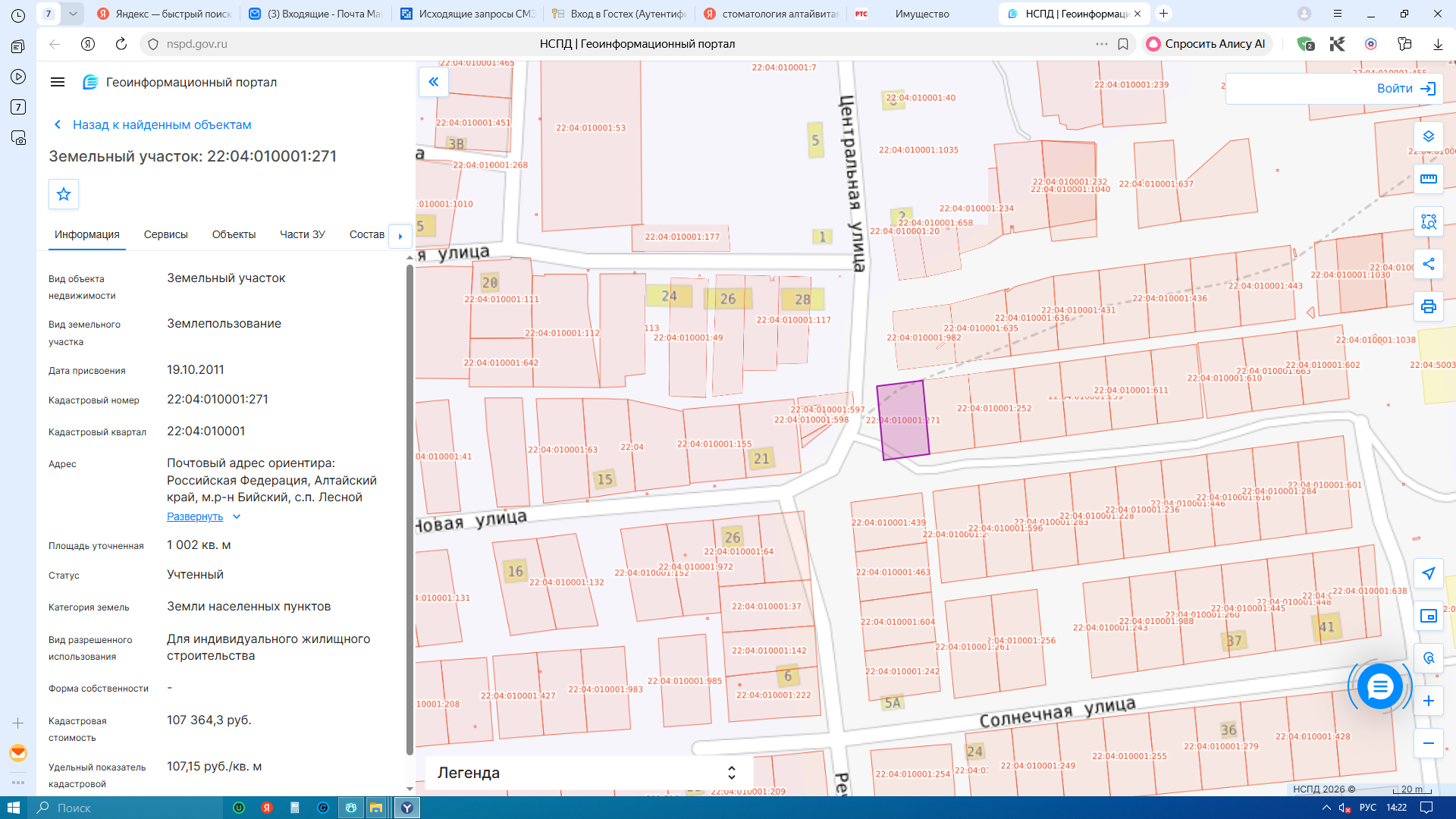This screenshot has width=1456, height=819.
Task: Switch to the Яндекс — быстрый поиск tab
Action: [166, 14]
